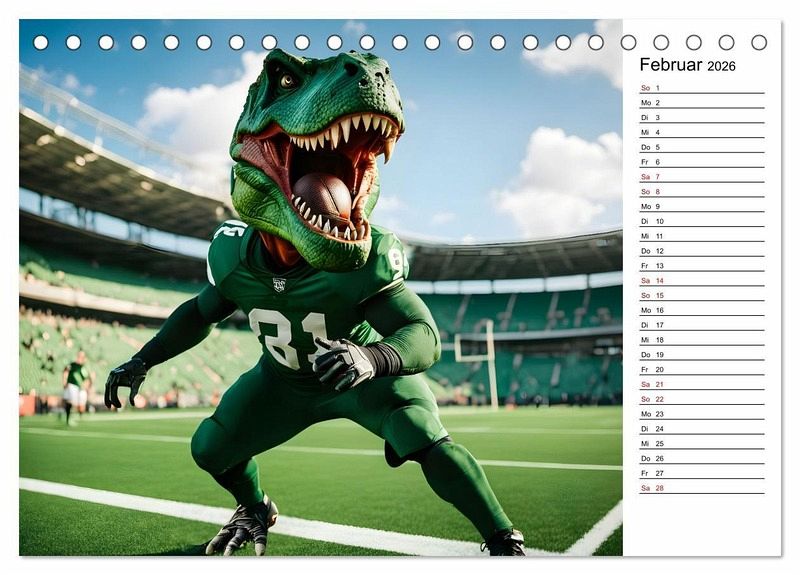Select calendar row 'Di 3'
This screenshot has height=575, width=800.
click(702, 117)
